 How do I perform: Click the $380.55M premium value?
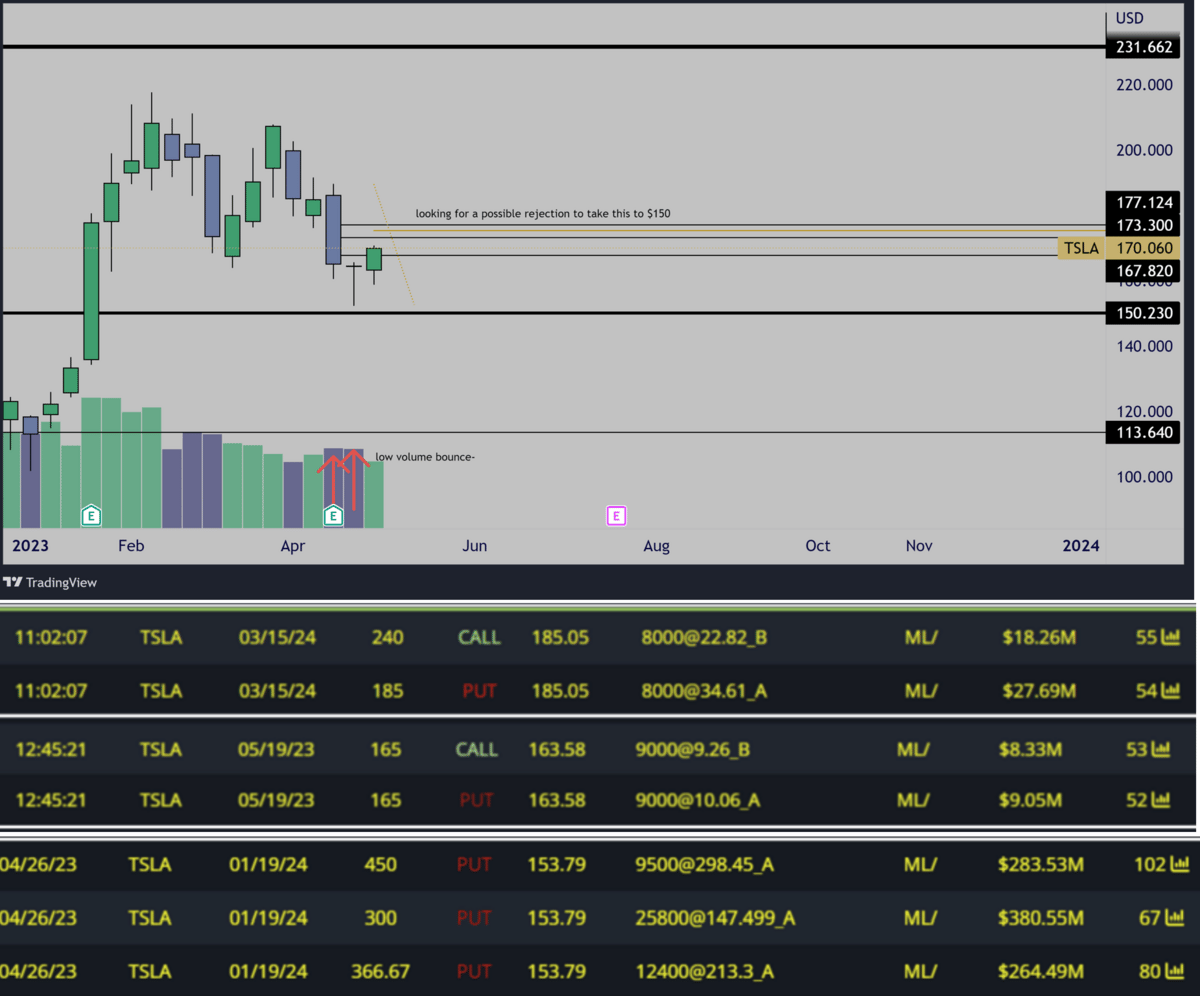coord(1041,917)
